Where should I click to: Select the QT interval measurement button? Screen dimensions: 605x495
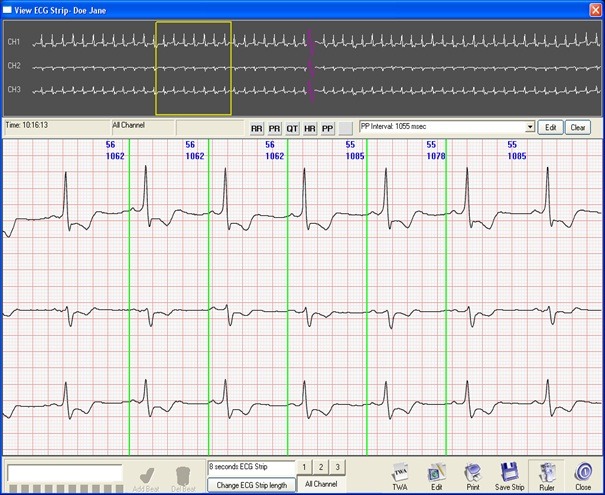[292, 129]
